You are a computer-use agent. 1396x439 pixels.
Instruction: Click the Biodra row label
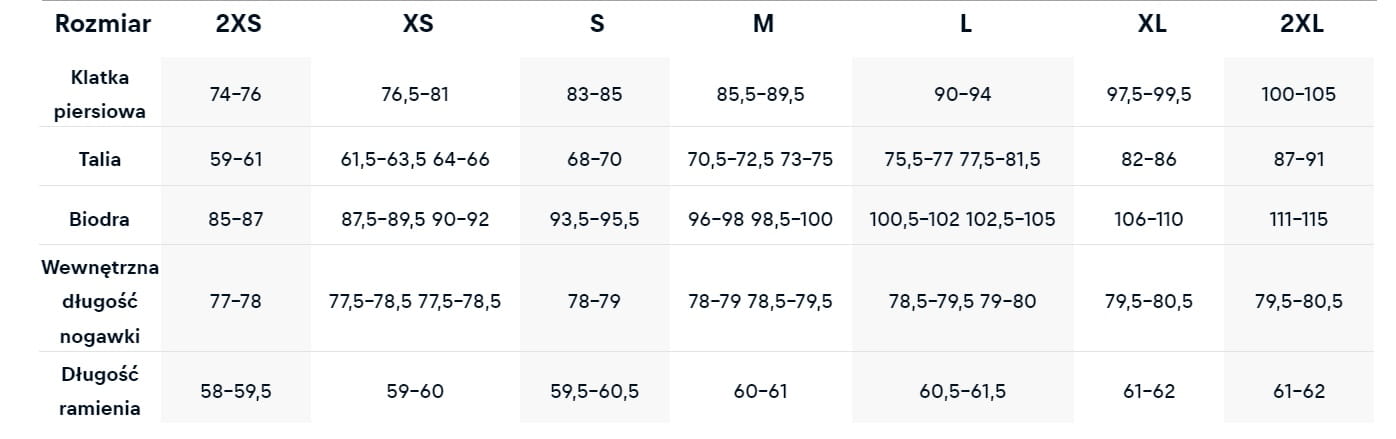[x=101, y=218]
